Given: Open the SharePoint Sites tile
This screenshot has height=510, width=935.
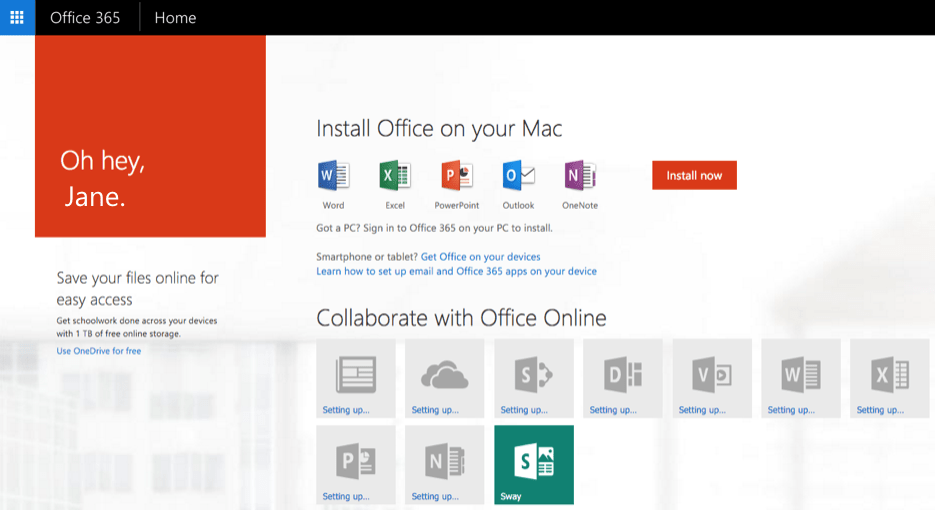Looking at the screenshot, I should (x=534, y=378).
